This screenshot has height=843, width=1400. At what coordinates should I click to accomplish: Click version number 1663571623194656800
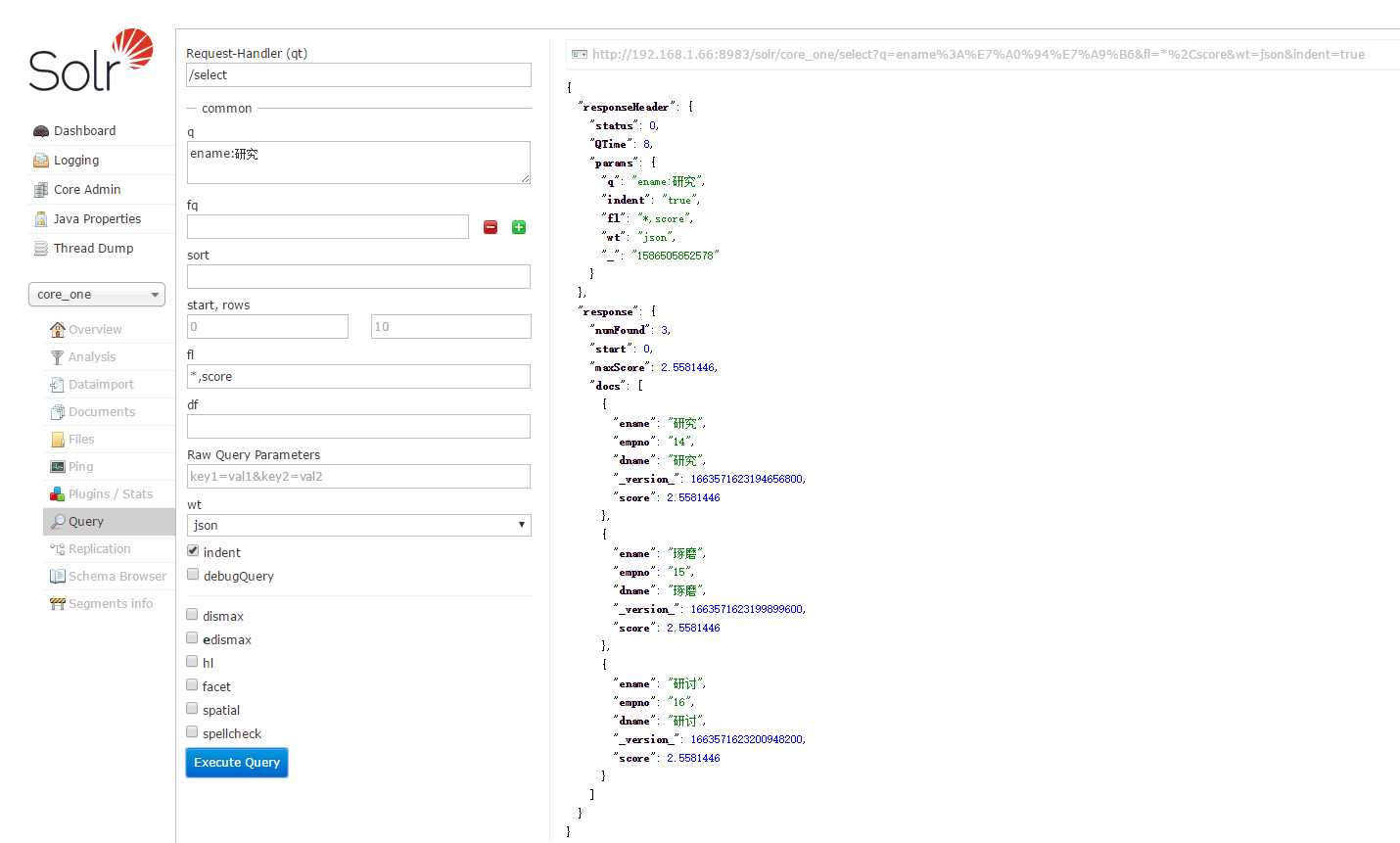747,479
